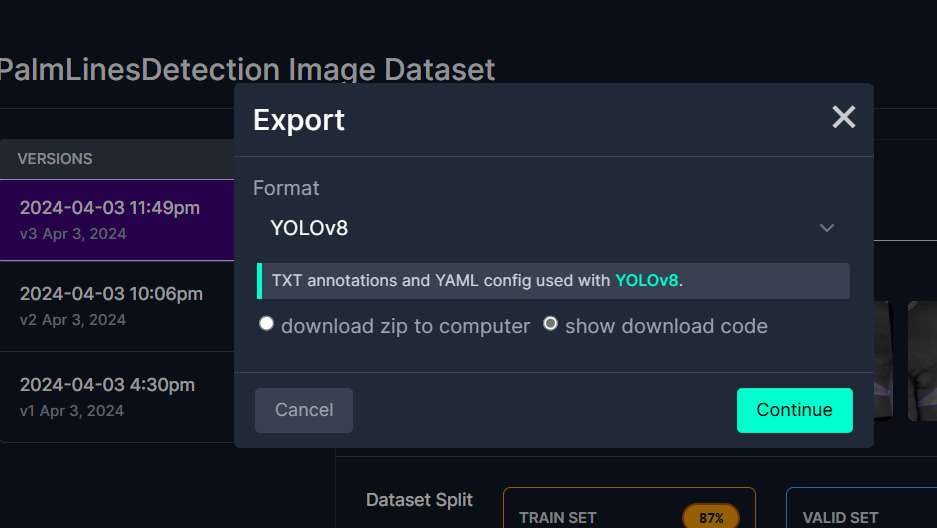Click the 87% train set badge
Image resolution: width=937 pixels, height=528 pixels.
(711, 517)
